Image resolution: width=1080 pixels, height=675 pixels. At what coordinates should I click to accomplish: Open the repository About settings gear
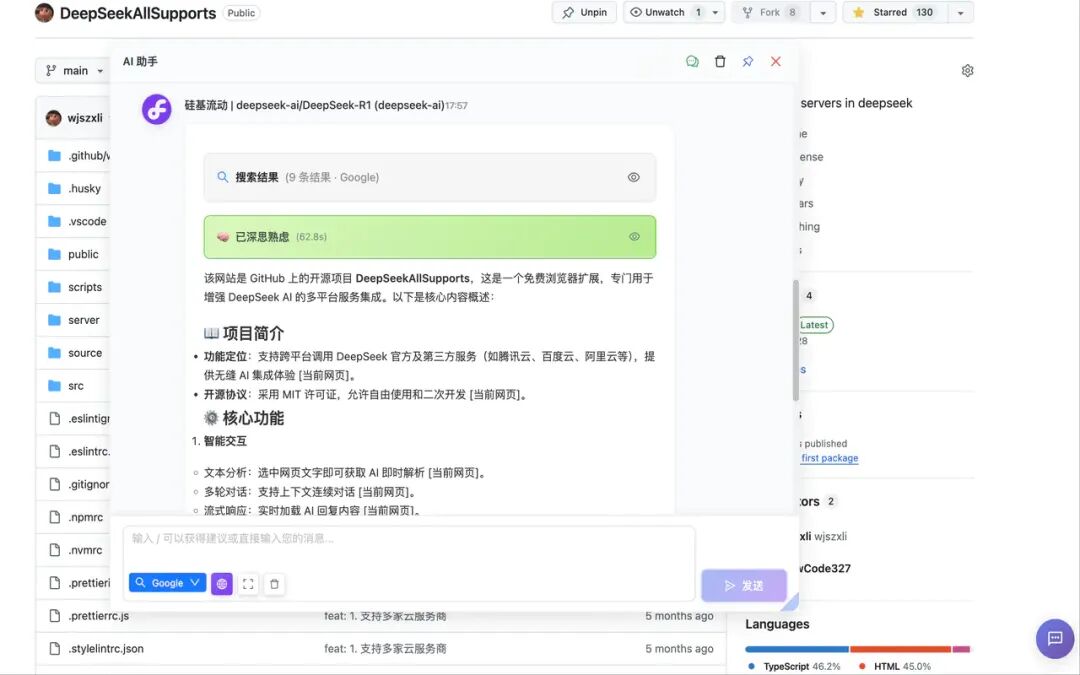pyautogui.click(x=968, y=70)
